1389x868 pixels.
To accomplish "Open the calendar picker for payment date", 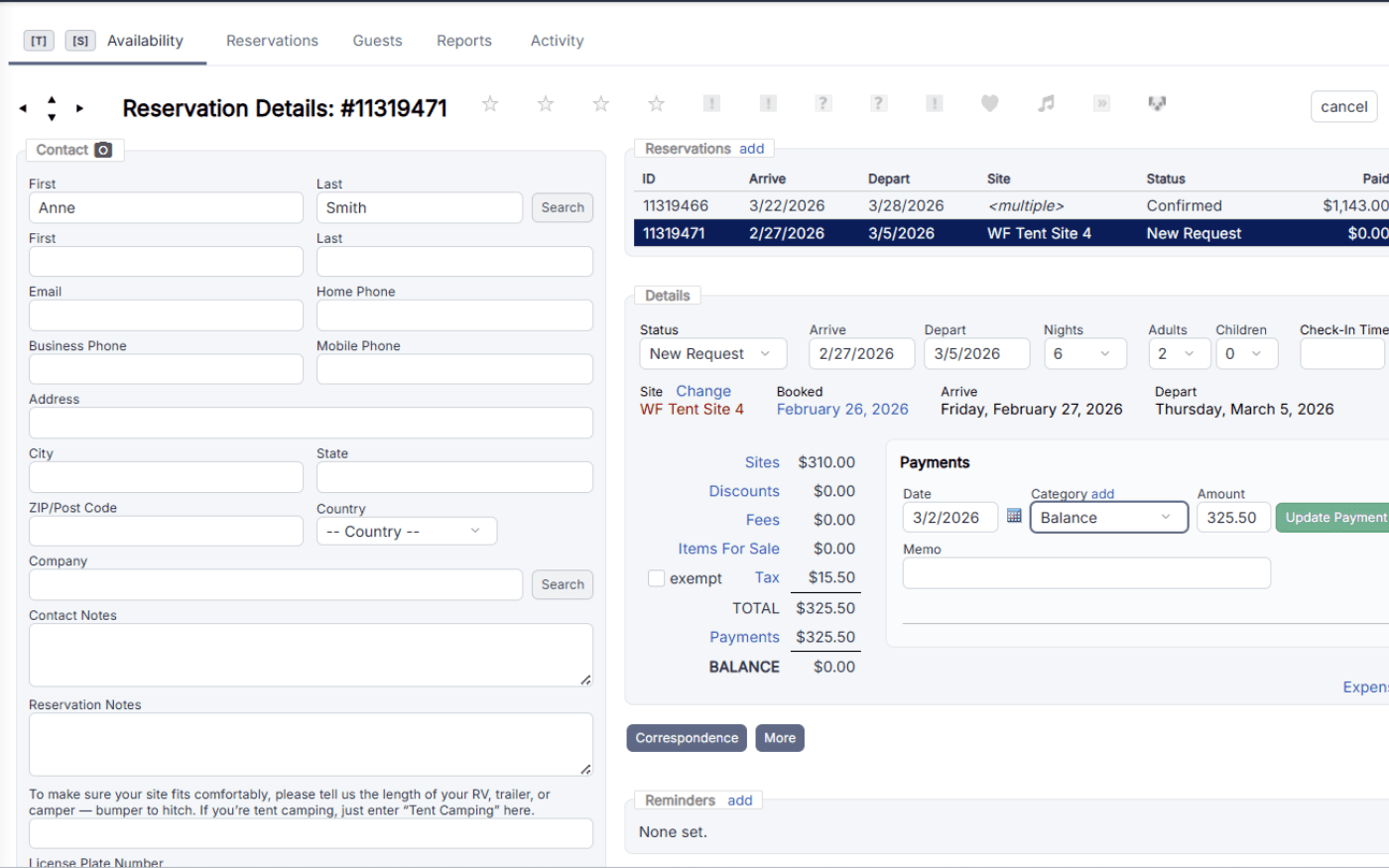I will tap(1014, 517).
